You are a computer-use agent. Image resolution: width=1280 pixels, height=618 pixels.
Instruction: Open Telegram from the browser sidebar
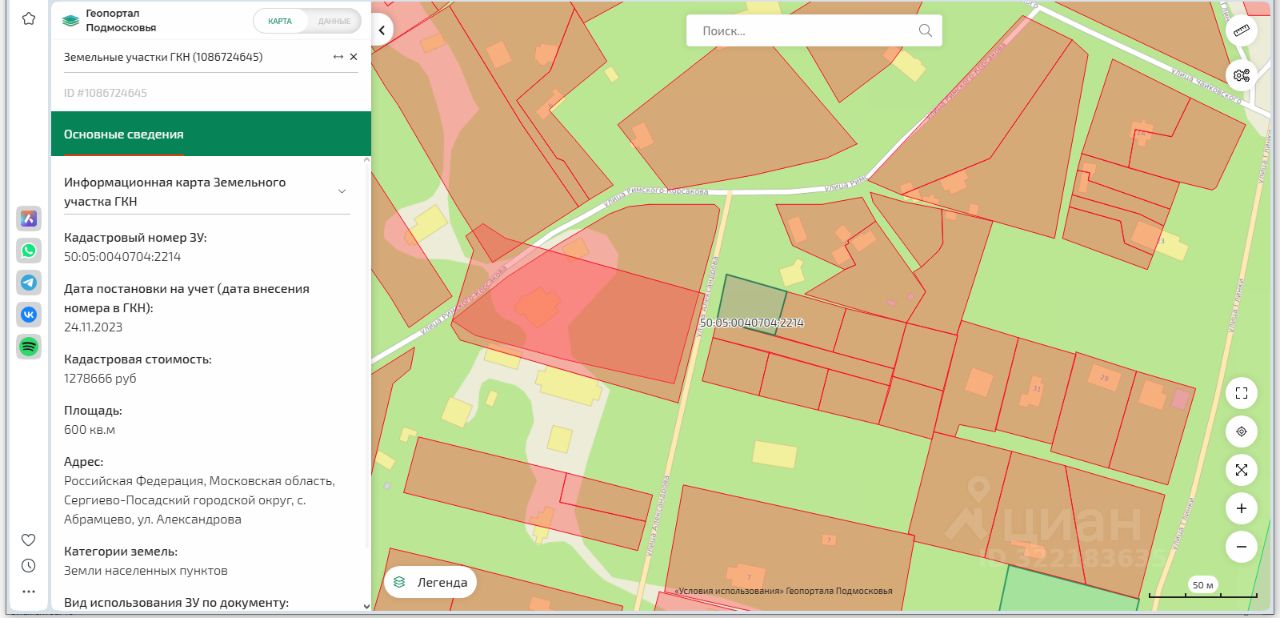tap(29, 283)
